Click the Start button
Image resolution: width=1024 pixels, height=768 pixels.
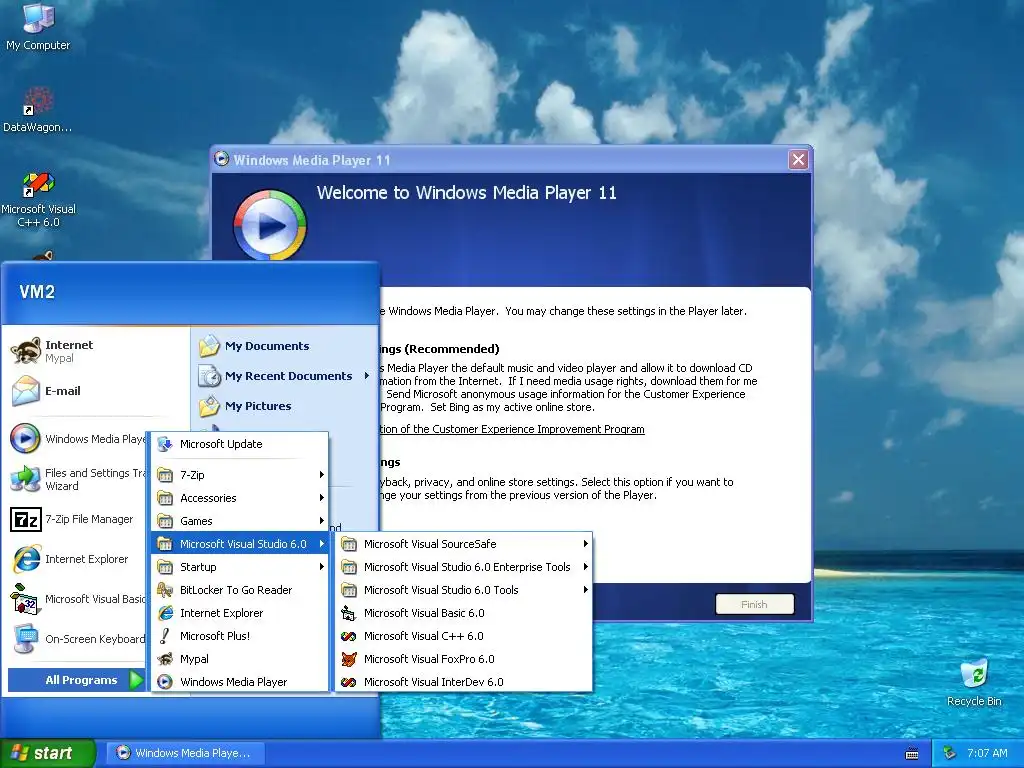tap(47, 753)
